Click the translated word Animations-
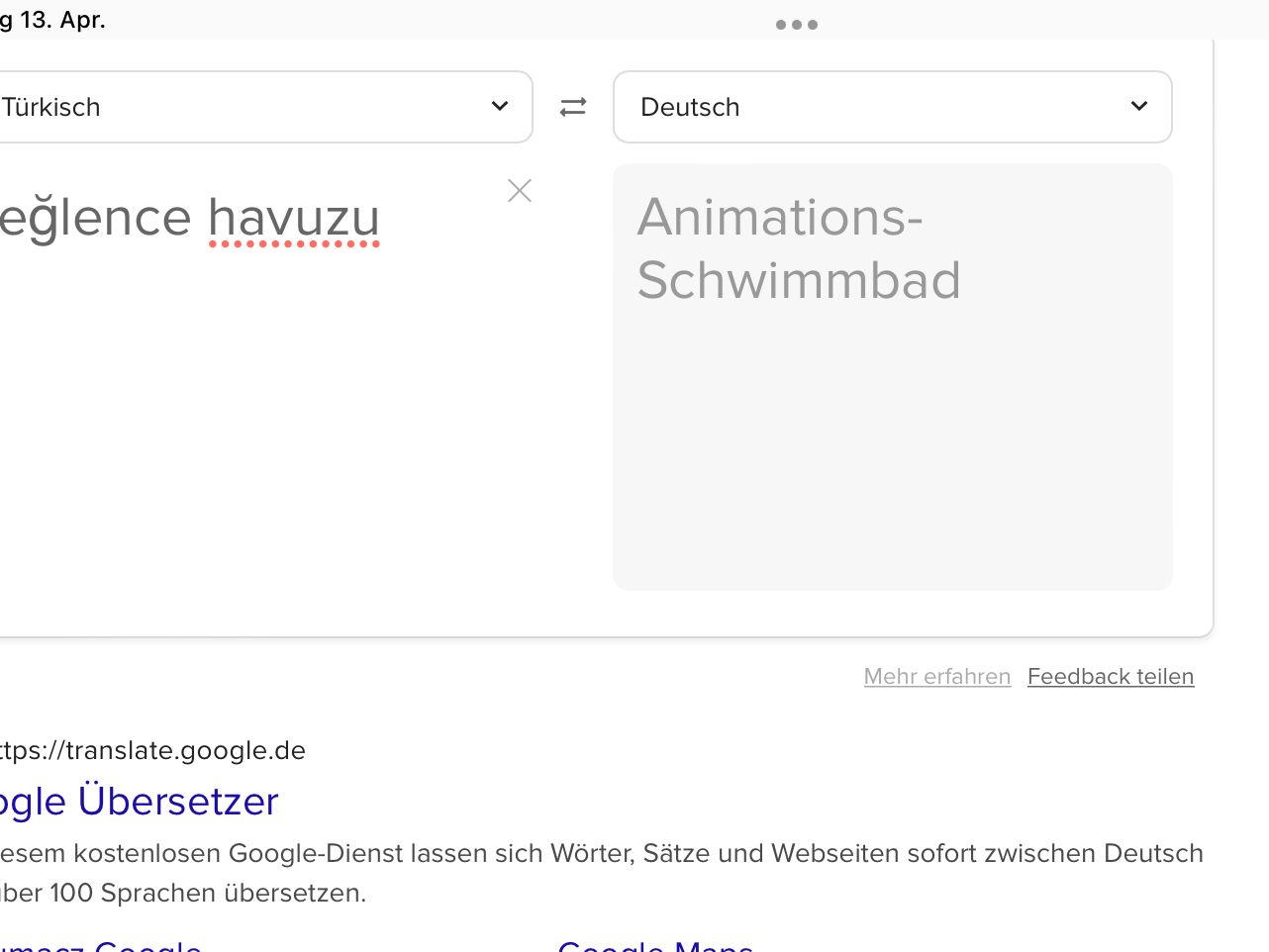Screen dimensions: 1269x952 click(780, 218)
